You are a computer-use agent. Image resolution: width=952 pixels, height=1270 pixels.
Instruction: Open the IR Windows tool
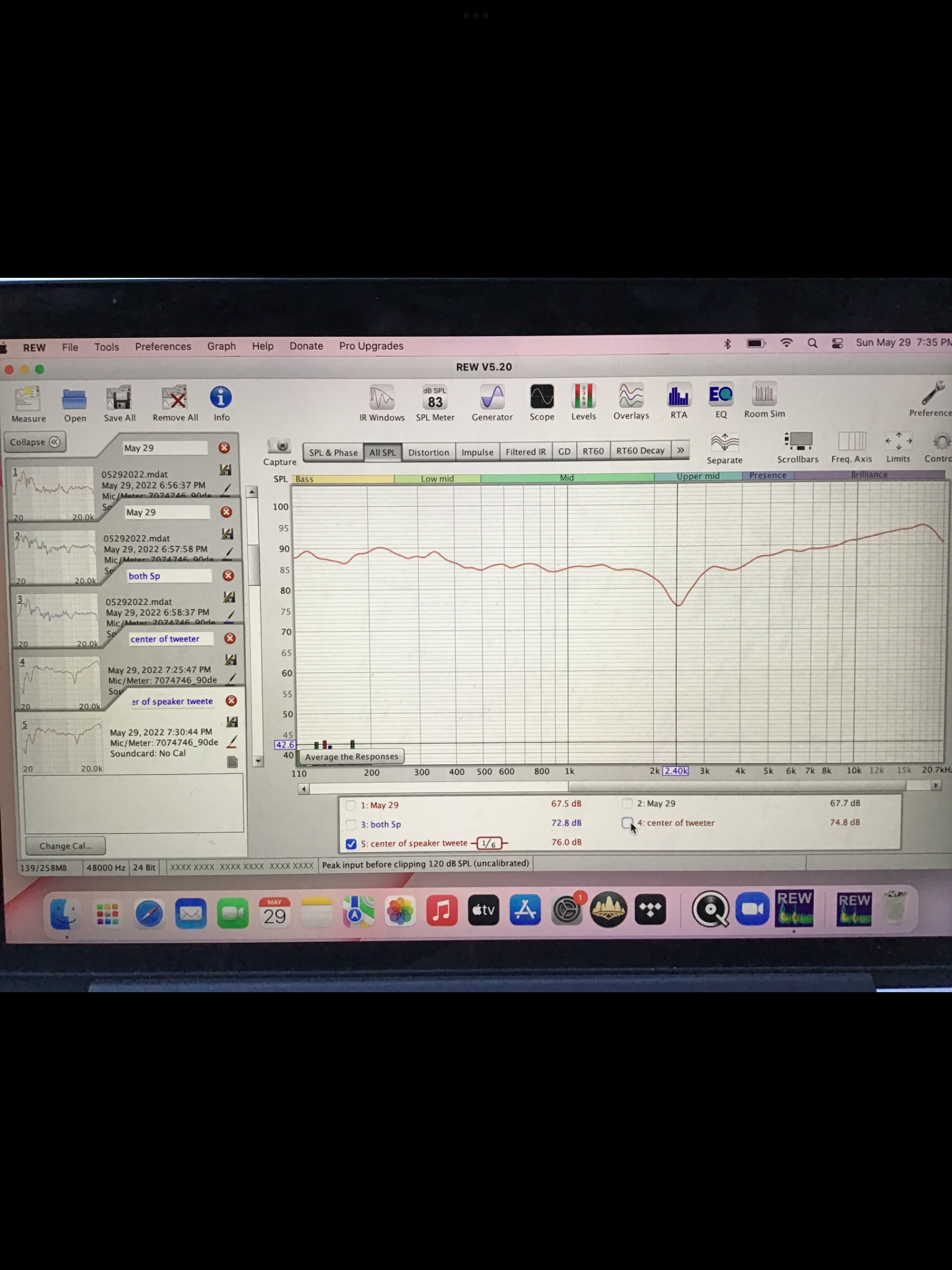coord(382,397)
